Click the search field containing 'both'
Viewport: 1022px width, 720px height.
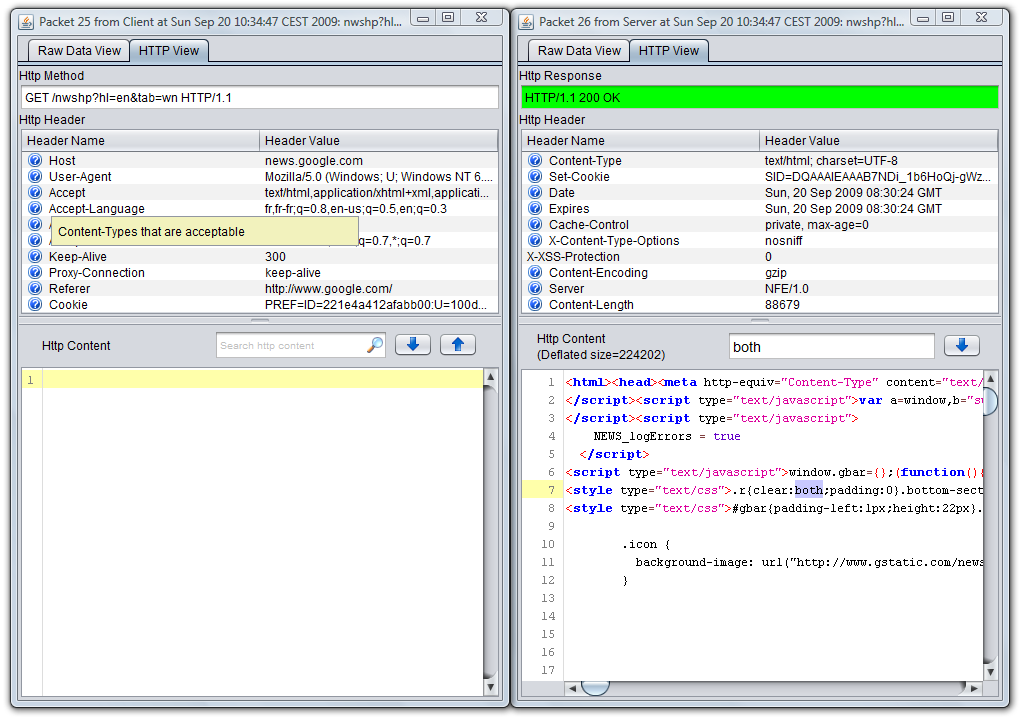[x=832, y=347]
